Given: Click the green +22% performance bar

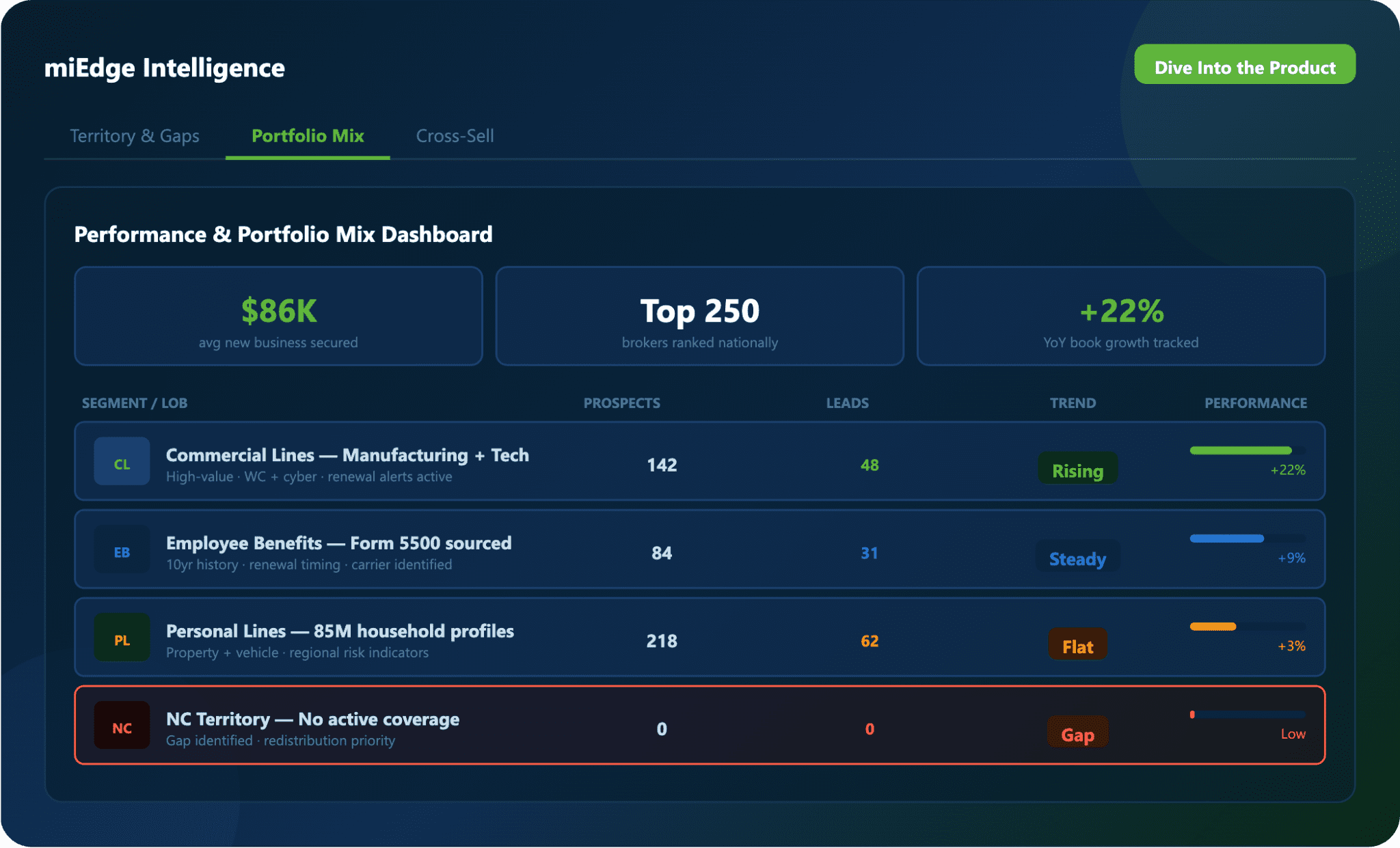Looking at the screenshot, I should coord(1240,450).
